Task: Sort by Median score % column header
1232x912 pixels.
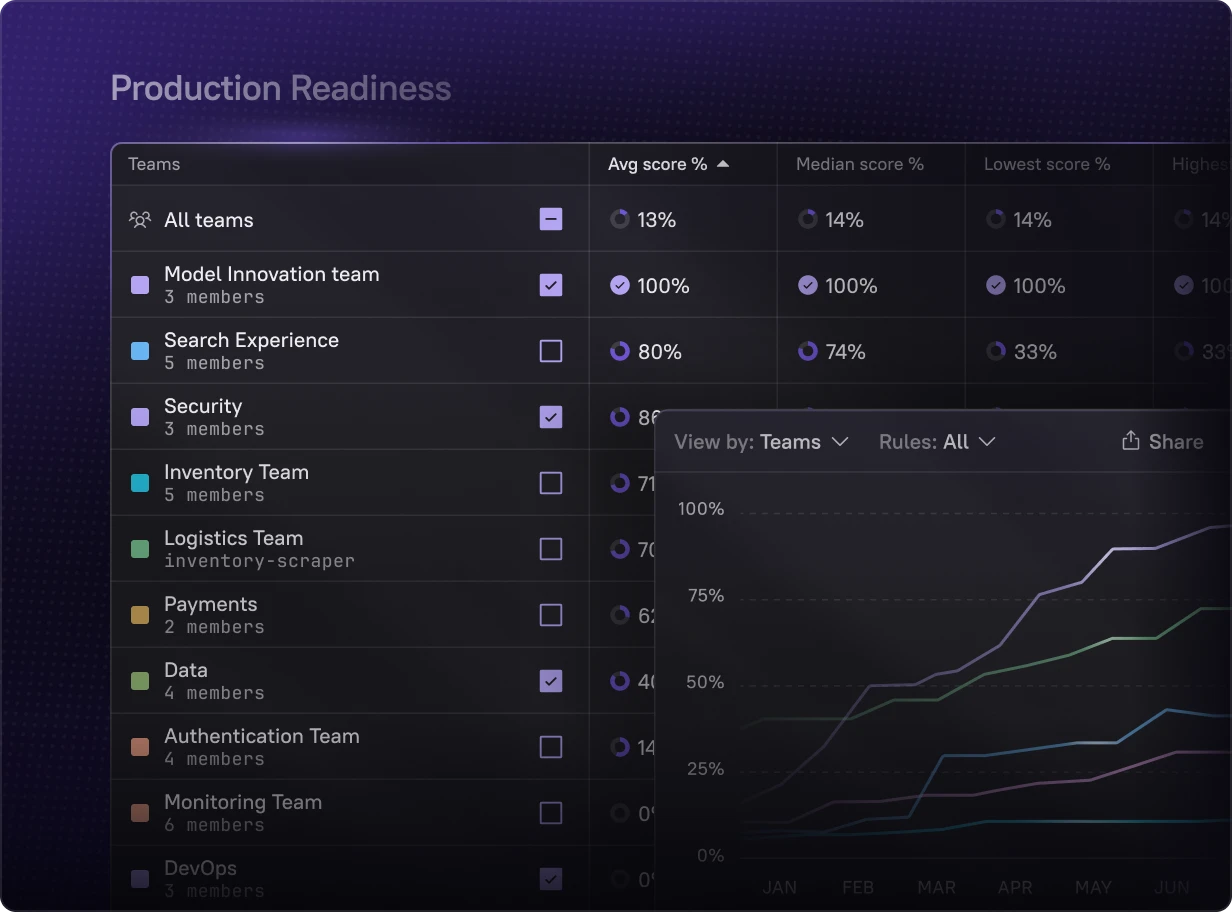Action: pos(859,164)
